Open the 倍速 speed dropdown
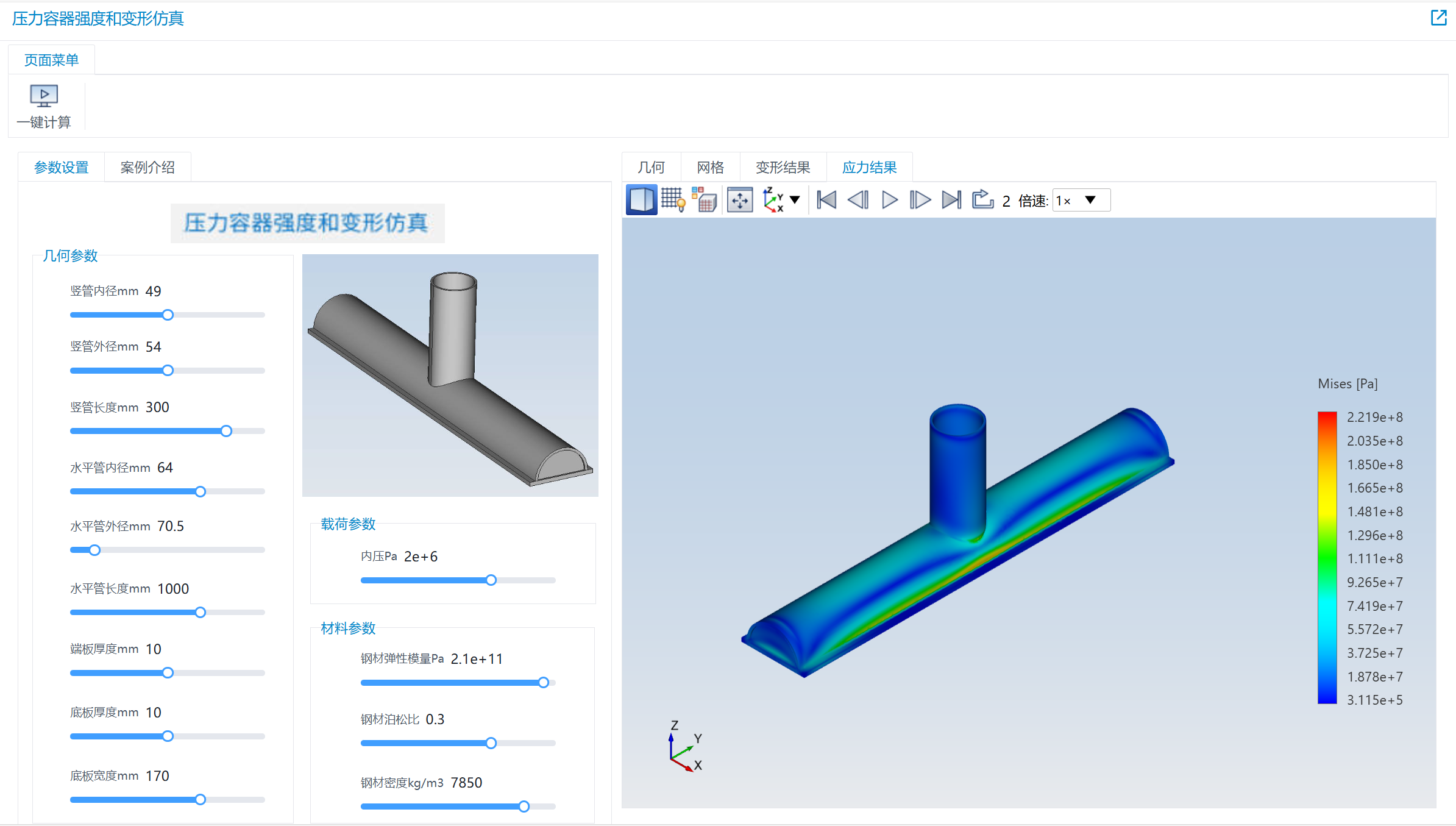1456x826 pixels. tap(1081, 200)
